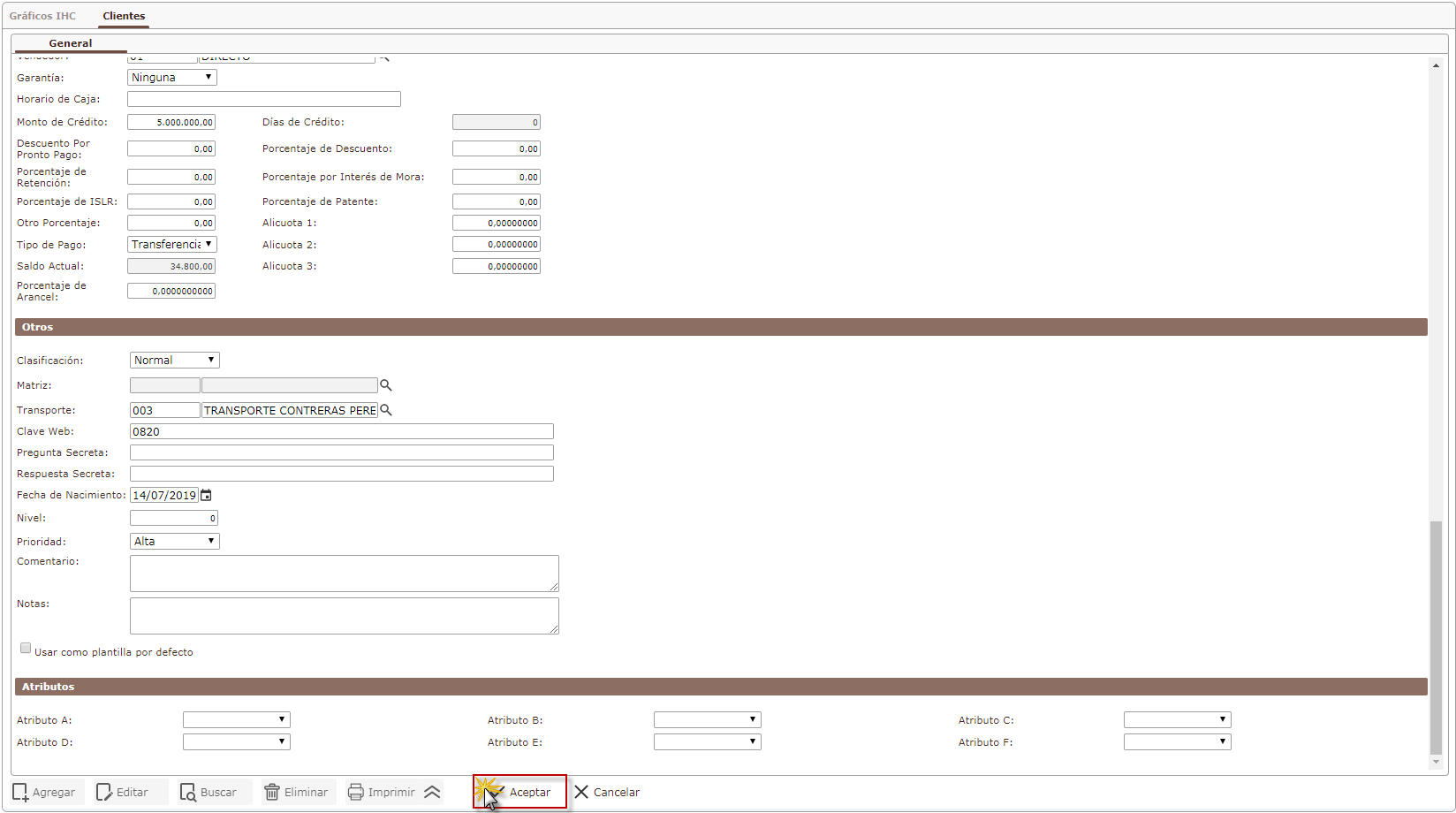Switch to the Clientes tab
This screenshot has height=813, width=1456.
click(124, 16)
